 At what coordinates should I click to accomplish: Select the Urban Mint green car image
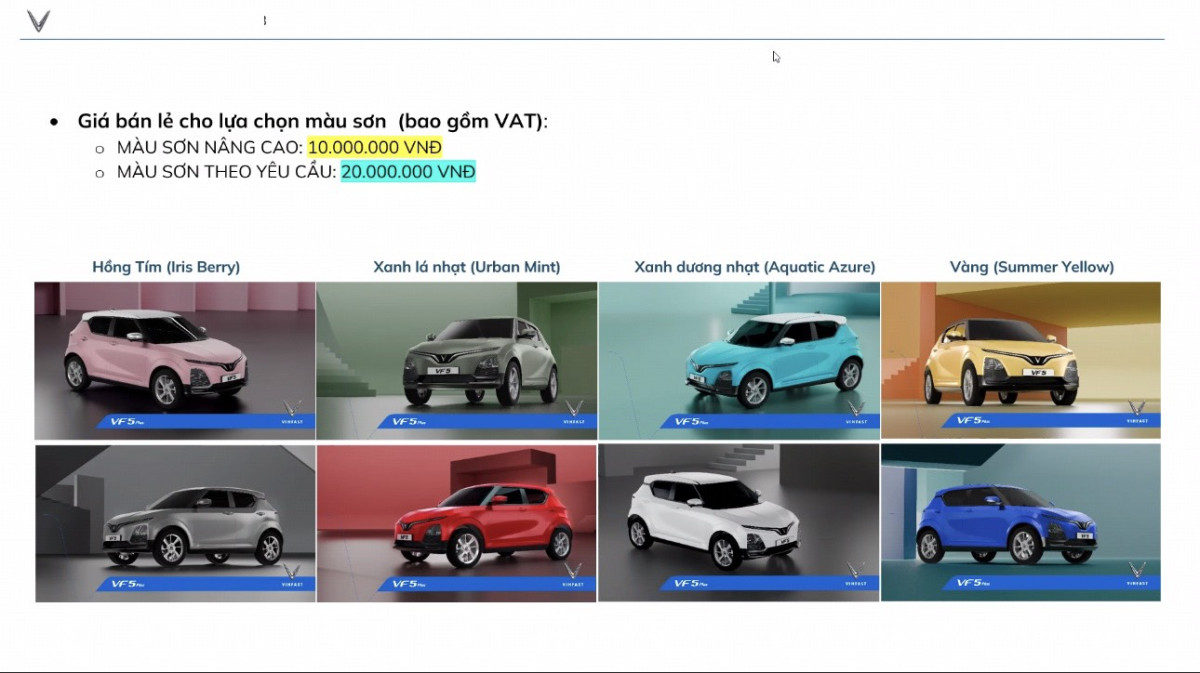click(457, 361)
